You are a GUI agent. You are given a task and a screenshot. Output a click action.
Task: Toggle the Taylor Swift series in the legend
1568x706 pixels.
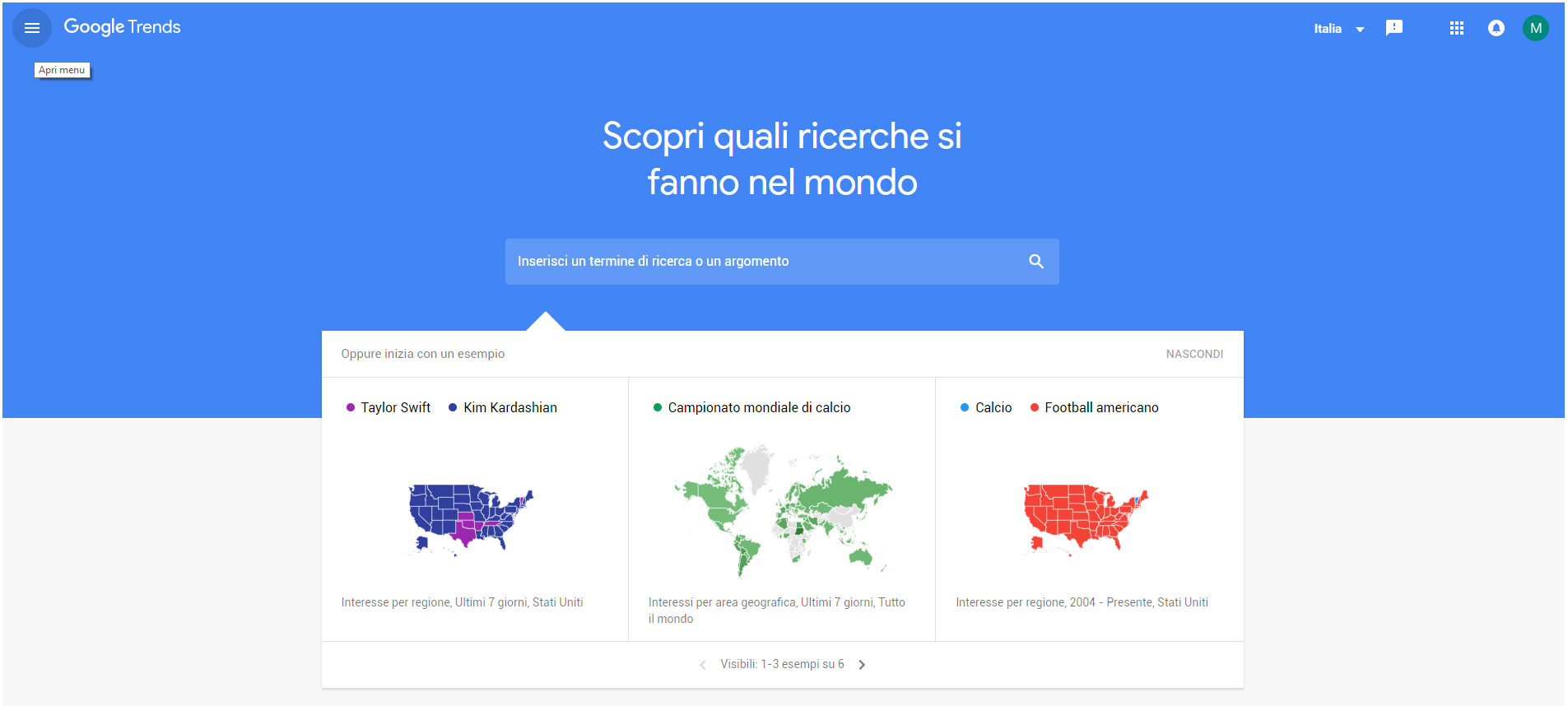tap(388, 406)
